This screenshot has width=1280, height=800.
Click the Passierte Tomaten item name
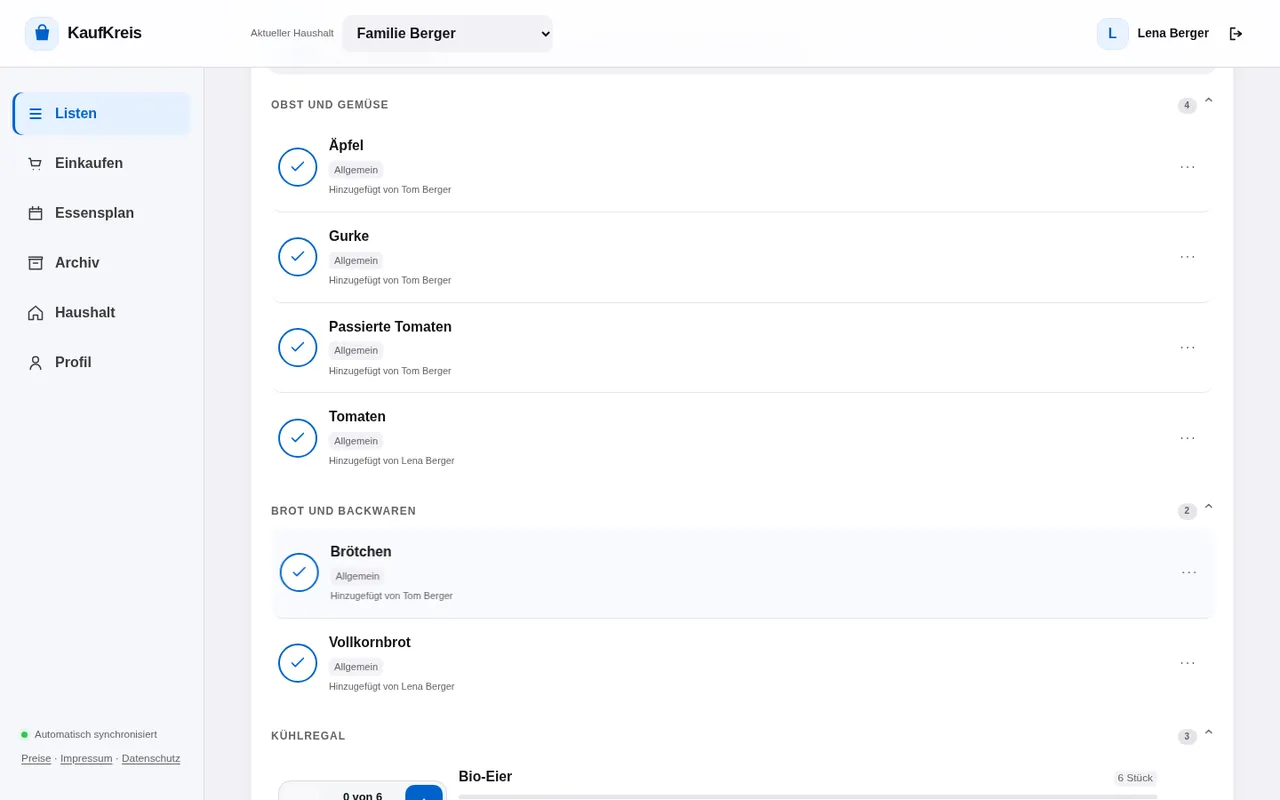point(390,327)
